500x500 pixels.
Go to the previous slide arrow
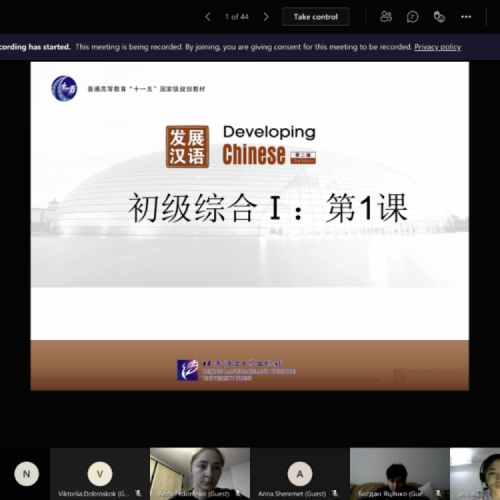[x=208, y=17]
